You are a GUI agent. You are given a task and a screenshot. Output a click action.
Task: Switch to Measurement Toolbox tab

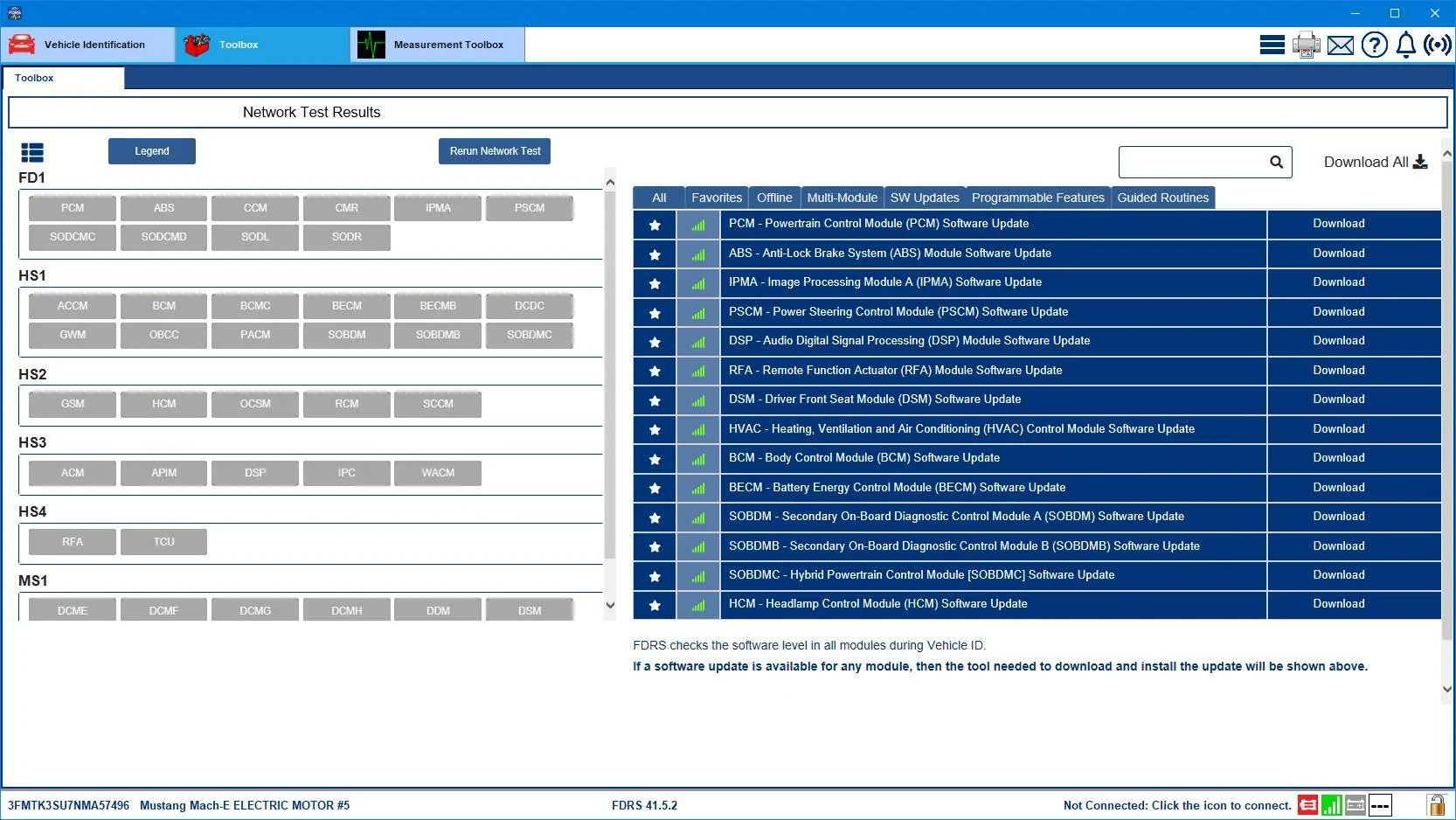coord(438,45)
